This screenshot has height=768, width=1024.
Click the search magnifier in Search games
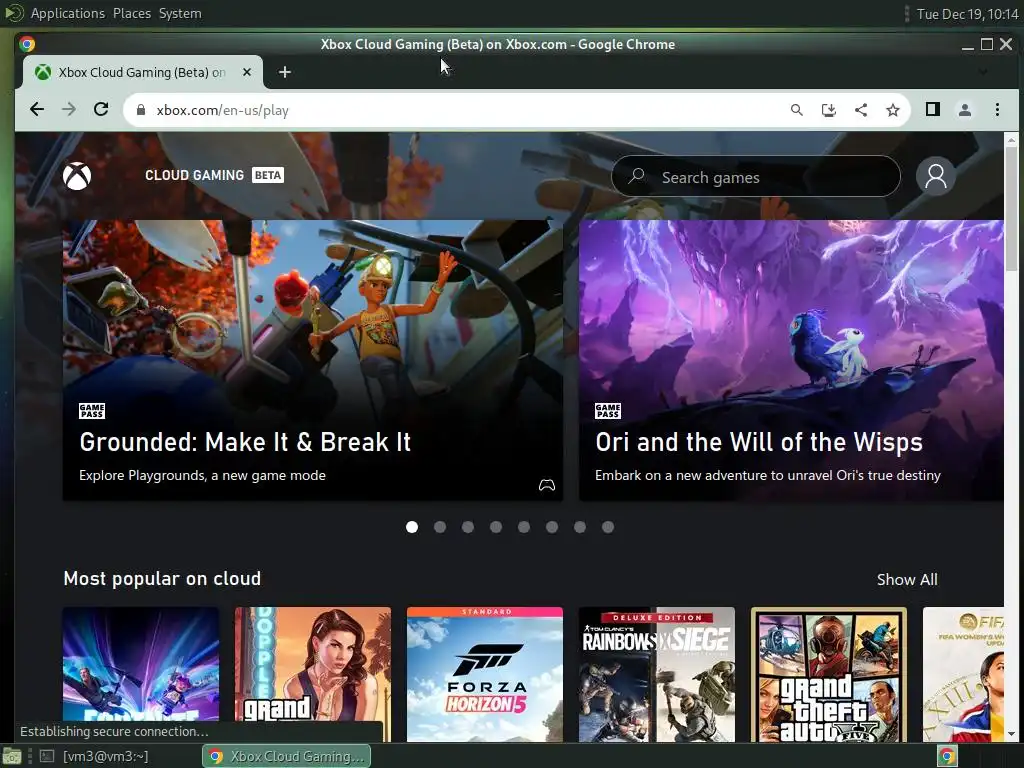(636, 176)
